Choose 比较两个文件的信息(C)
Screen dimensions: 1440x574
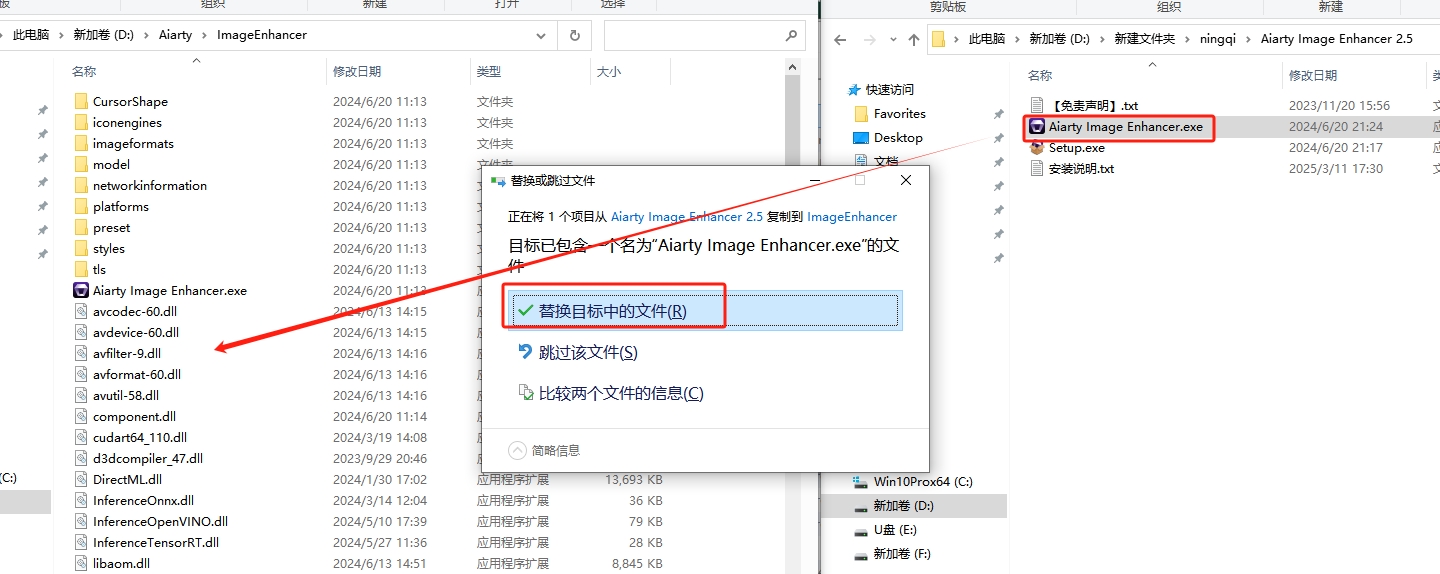[621, 393]
